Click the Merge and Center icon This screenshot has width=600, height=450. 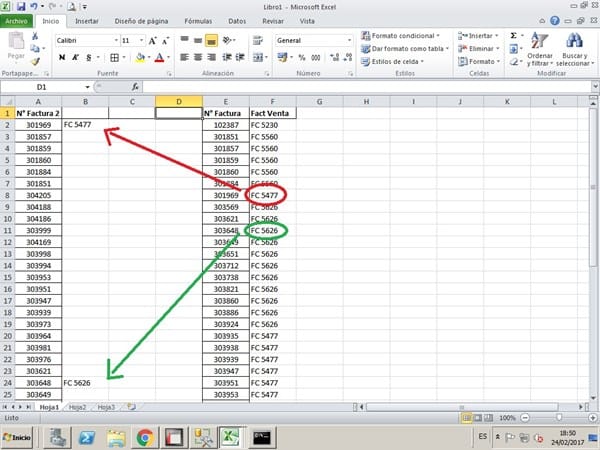[x=258, y=57]
